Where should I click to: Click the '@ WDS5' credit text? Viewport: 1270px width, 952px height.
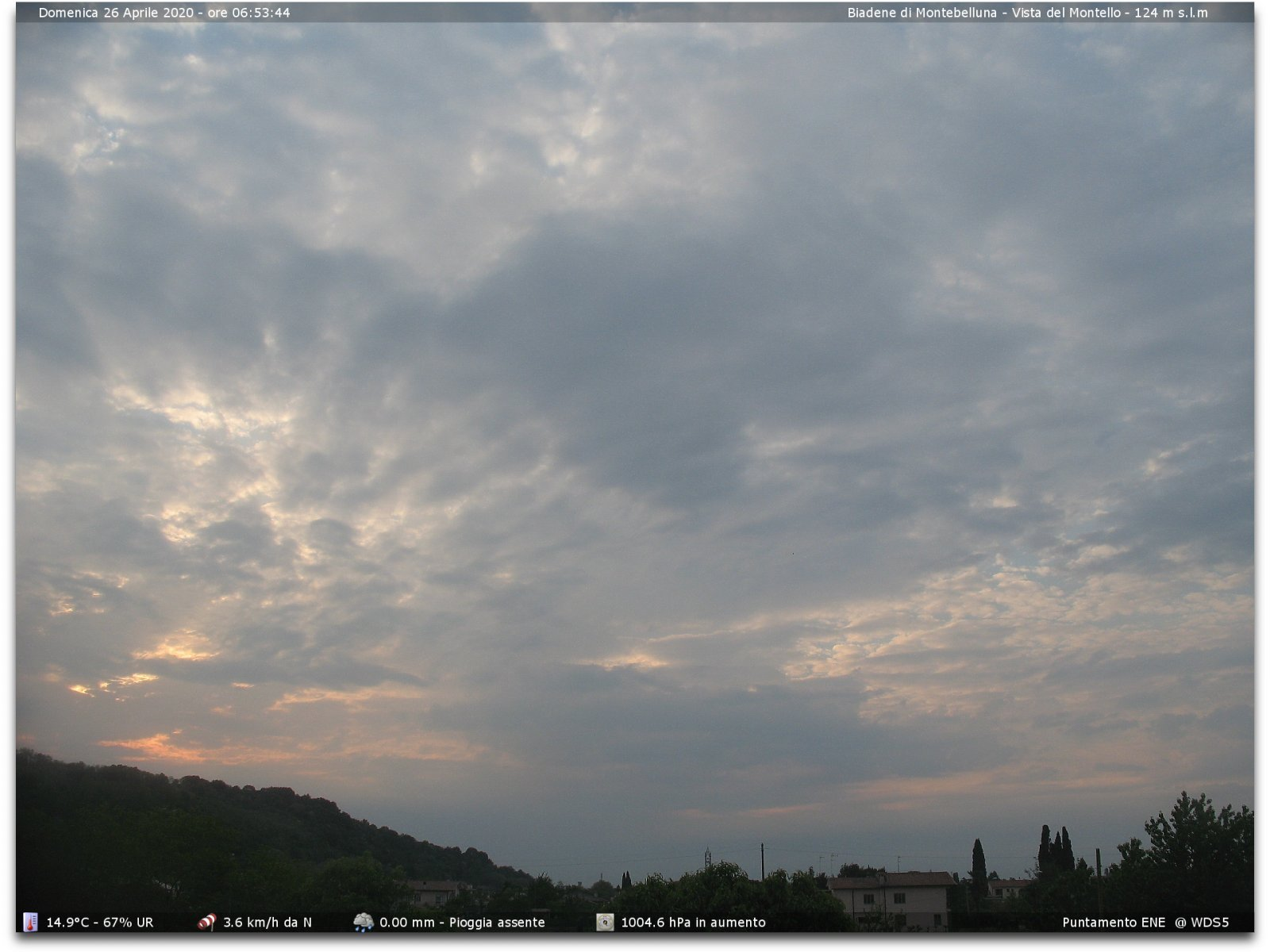coord(1202,923)
